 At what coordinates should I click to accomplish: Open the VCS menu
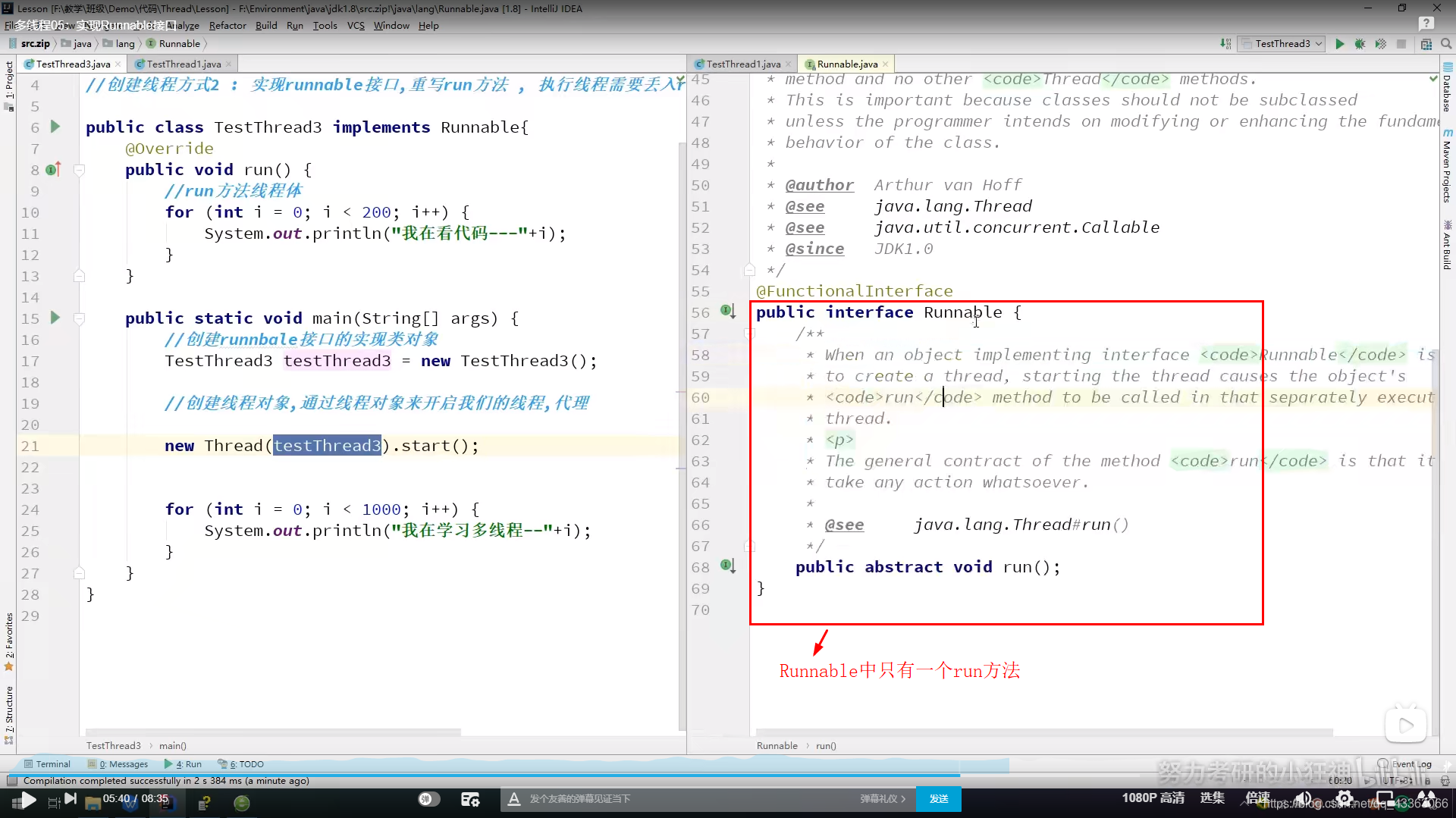[x=356, y=25]
